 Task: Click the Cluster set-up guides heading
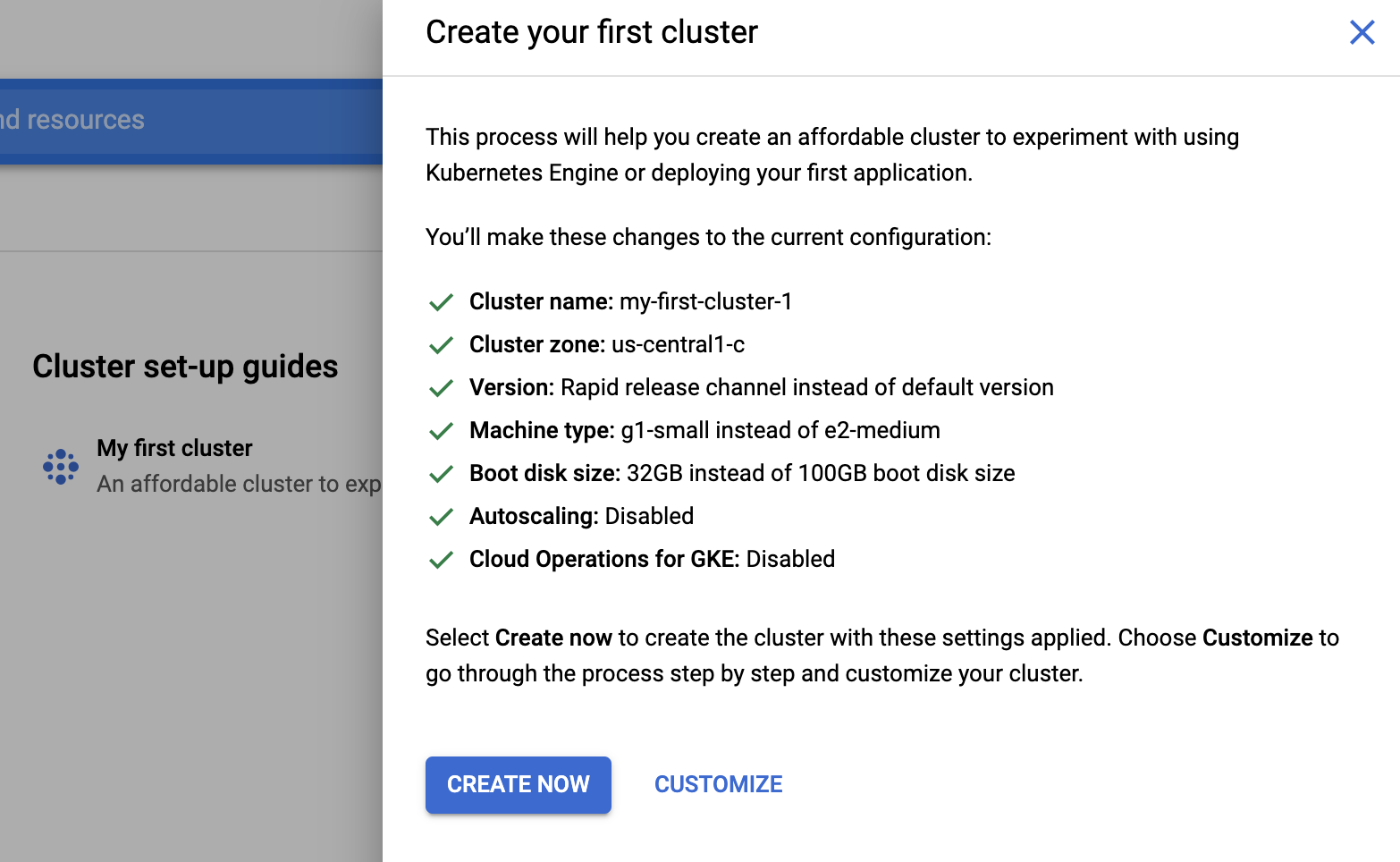[185, 367]
